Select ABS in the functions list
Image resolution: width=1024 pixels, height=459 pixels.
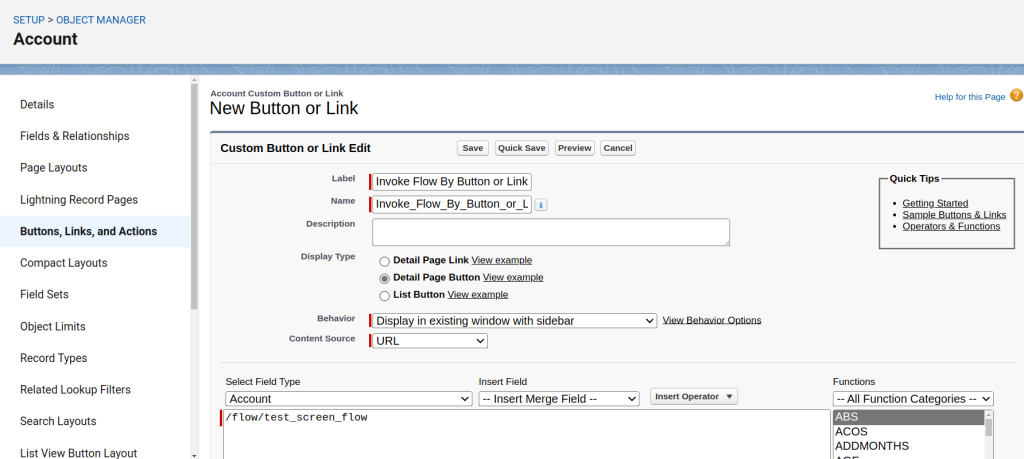click(908, 417)
